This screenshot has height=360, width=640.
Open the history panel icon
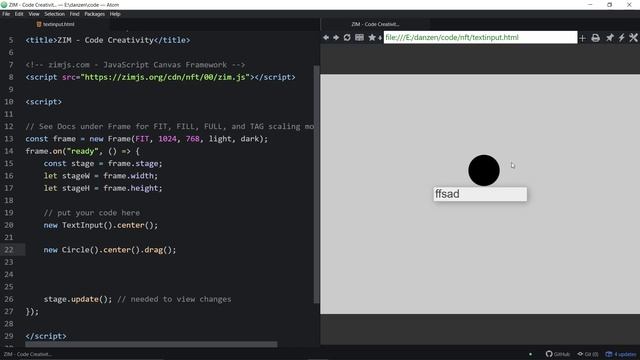359,38
